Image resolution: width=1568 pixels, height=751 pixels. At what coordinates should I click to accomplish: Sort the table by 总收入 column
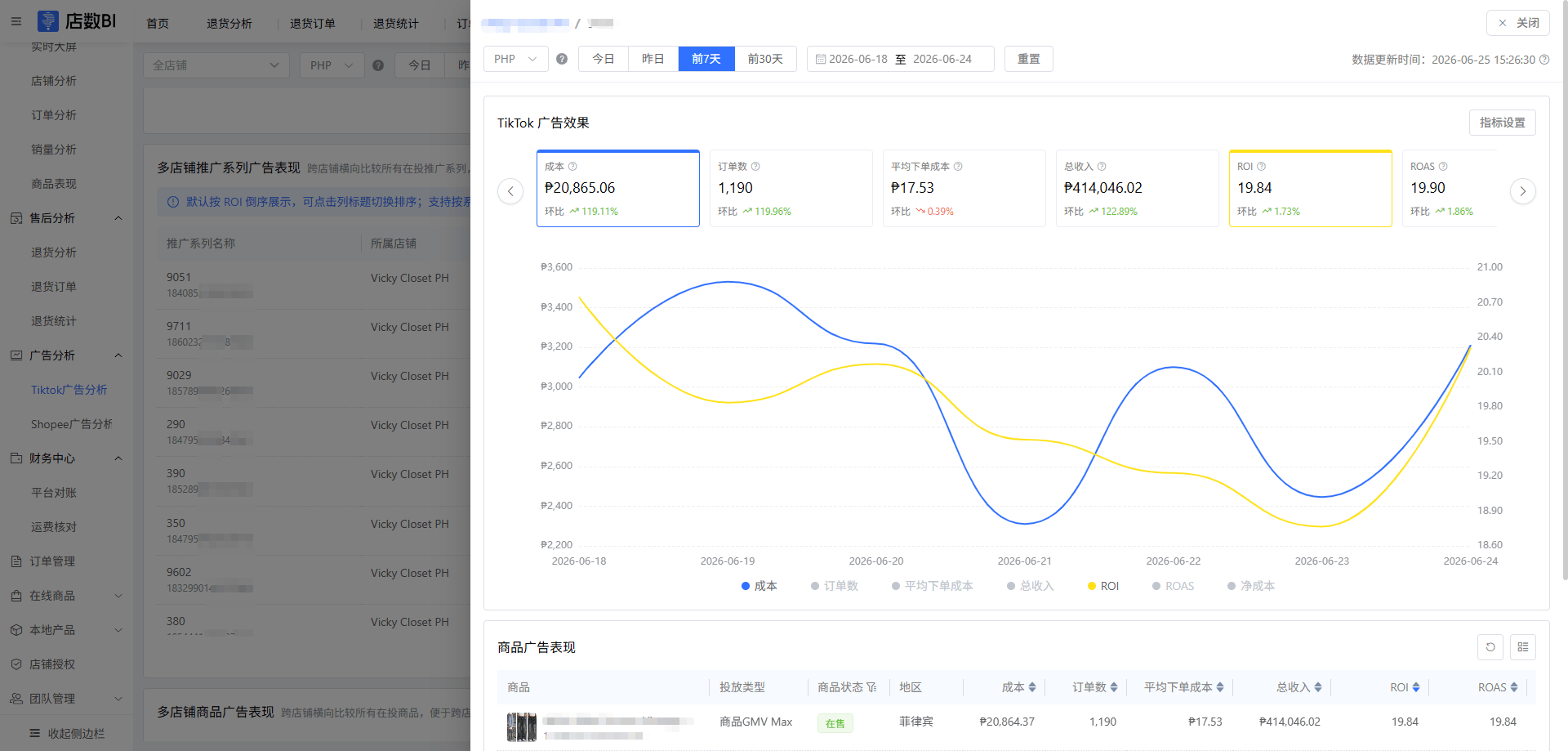1318,687
